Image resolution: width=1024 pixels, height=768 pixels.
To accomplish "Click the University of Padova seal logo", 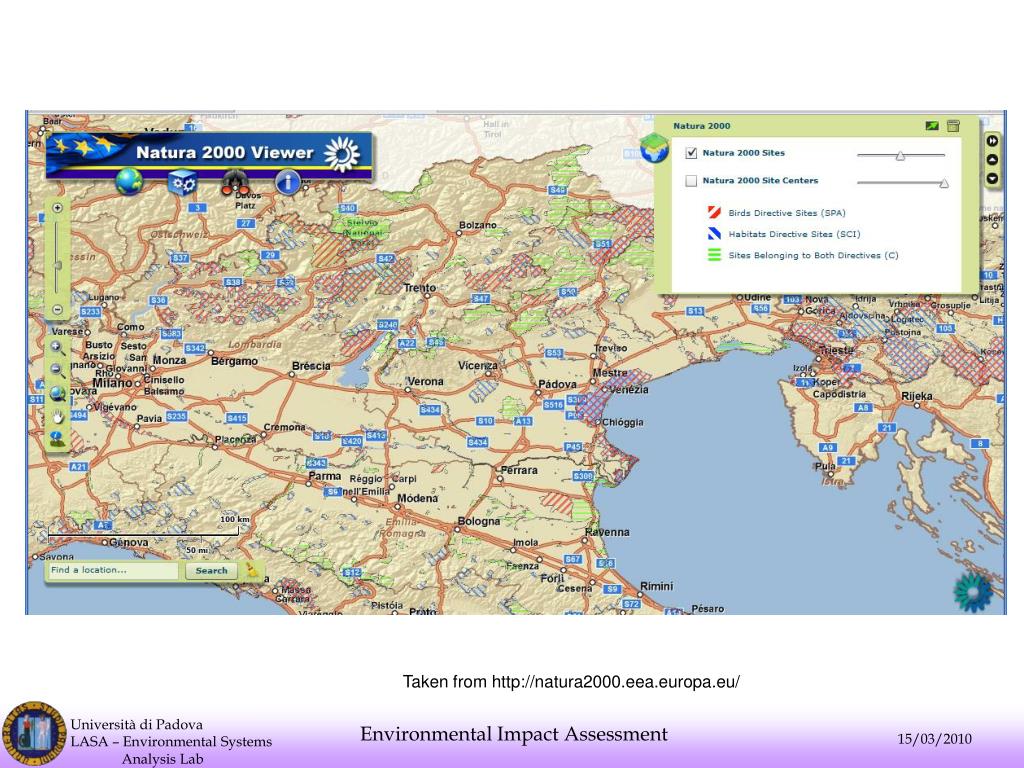I will 34,733.
